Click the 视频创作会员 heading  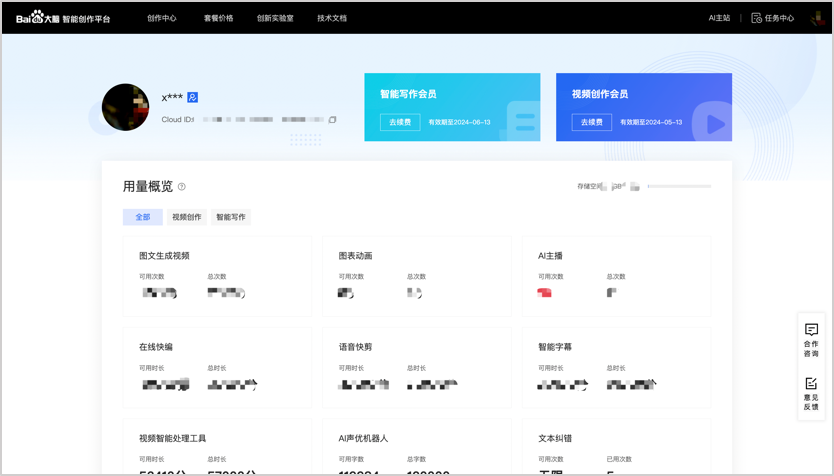pyautogui.click(x=599, y=94)
